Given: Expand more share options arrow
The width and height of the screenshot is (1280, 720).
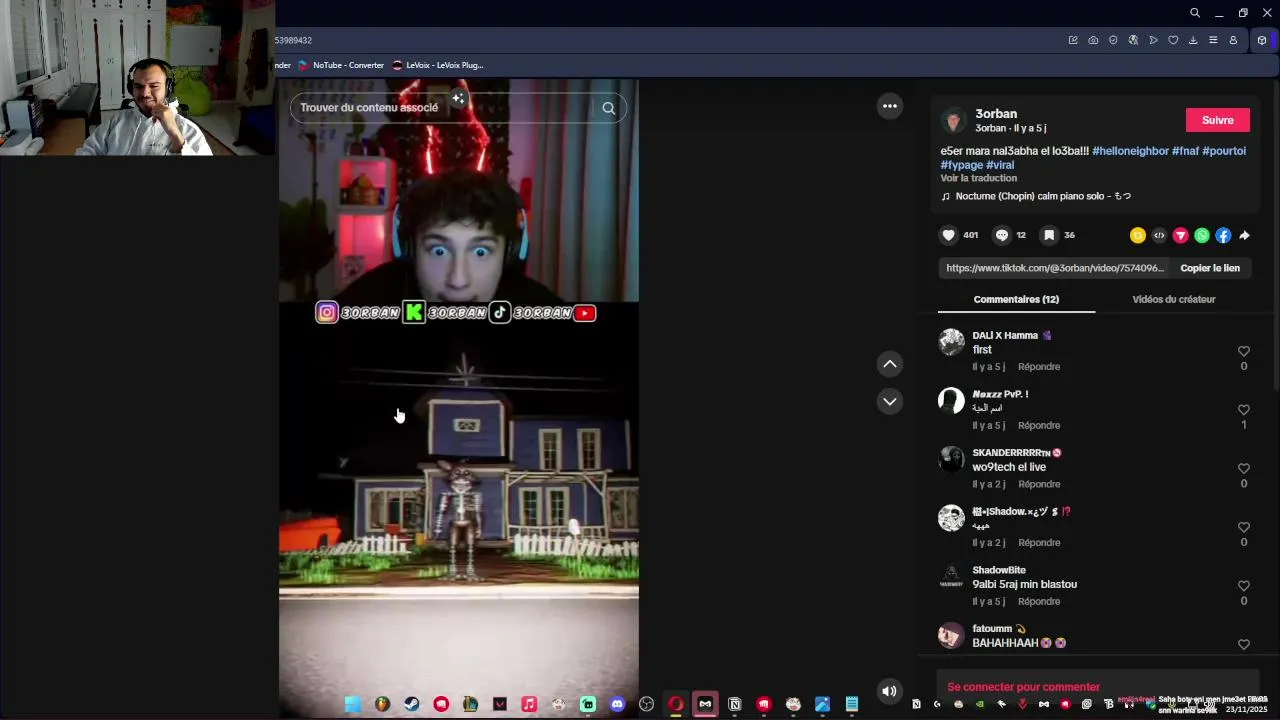Looking at the screenshot, I should (1244, 236).
